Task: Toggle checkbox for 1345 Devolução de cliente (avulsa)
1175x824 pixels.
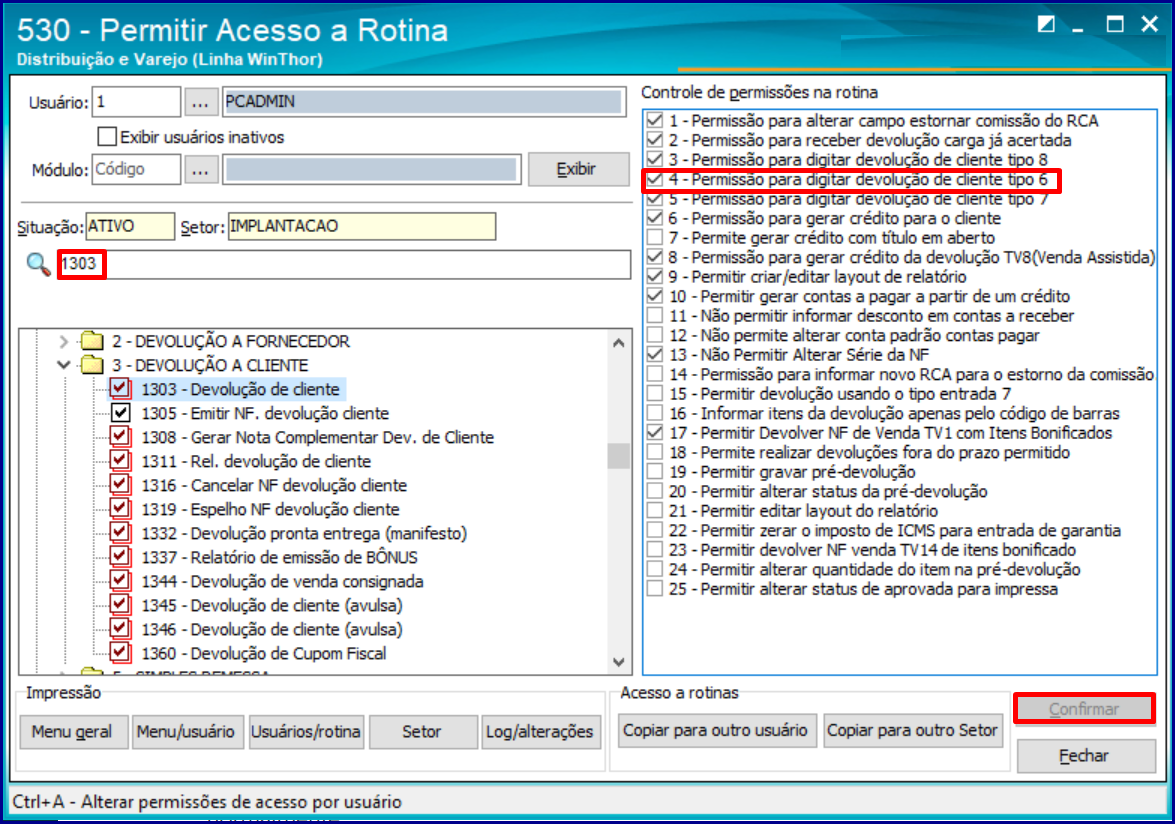Action: [120, 604]
